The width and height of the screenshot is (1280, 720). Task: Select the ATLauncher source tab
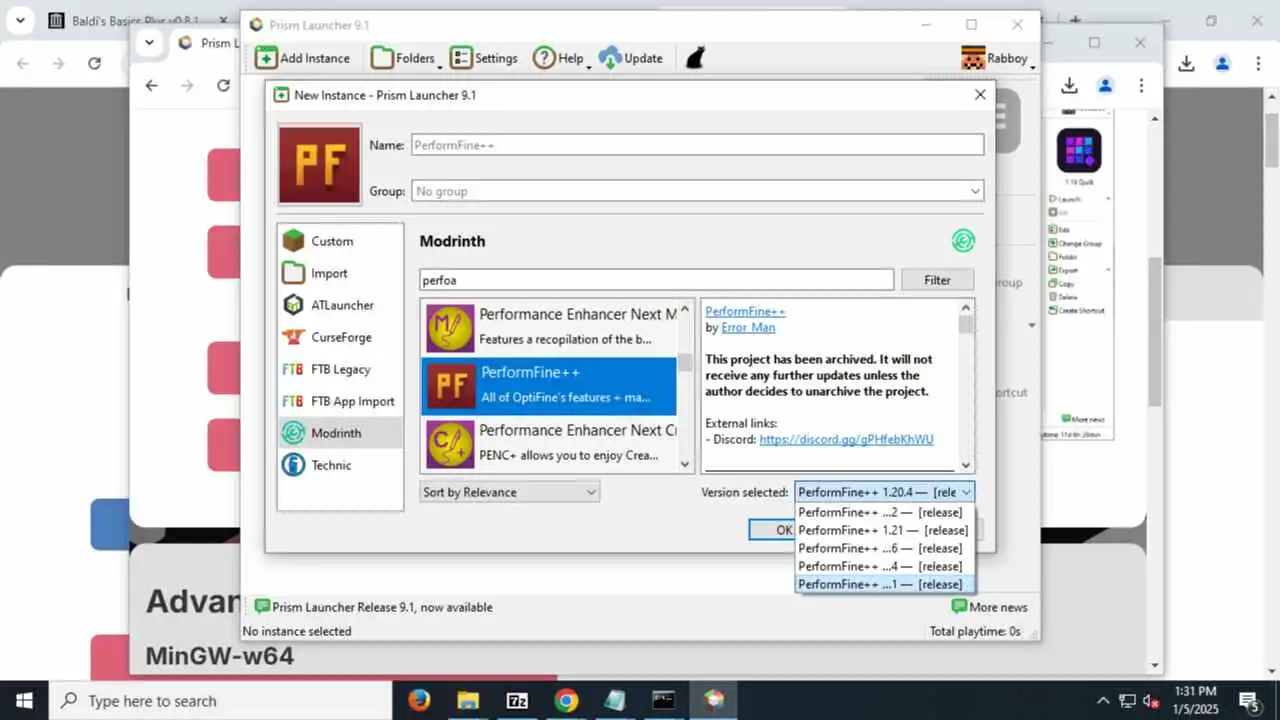(x=341, y=305)
